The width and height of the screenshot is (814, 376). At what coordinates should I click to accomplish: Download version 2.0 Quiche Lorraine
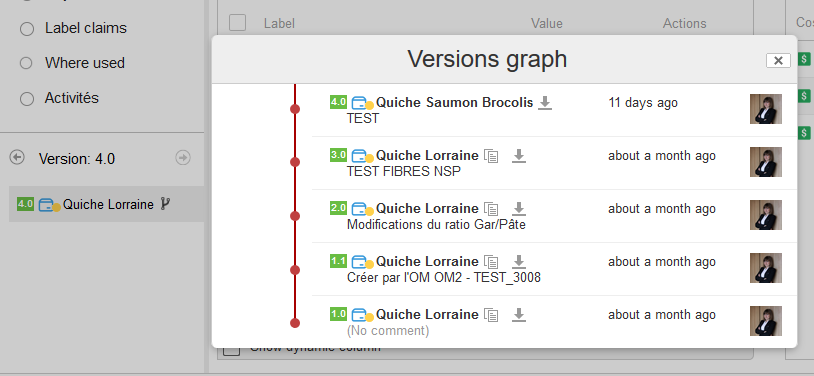pos(519,209)
